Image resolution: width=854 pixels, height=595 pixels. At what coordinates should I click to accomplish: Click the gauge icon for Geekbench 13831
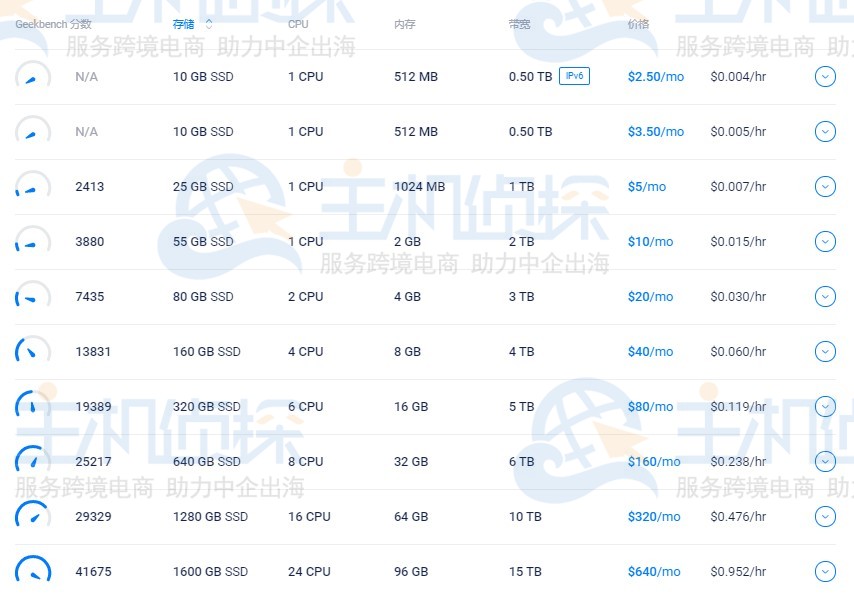(32, 352)
